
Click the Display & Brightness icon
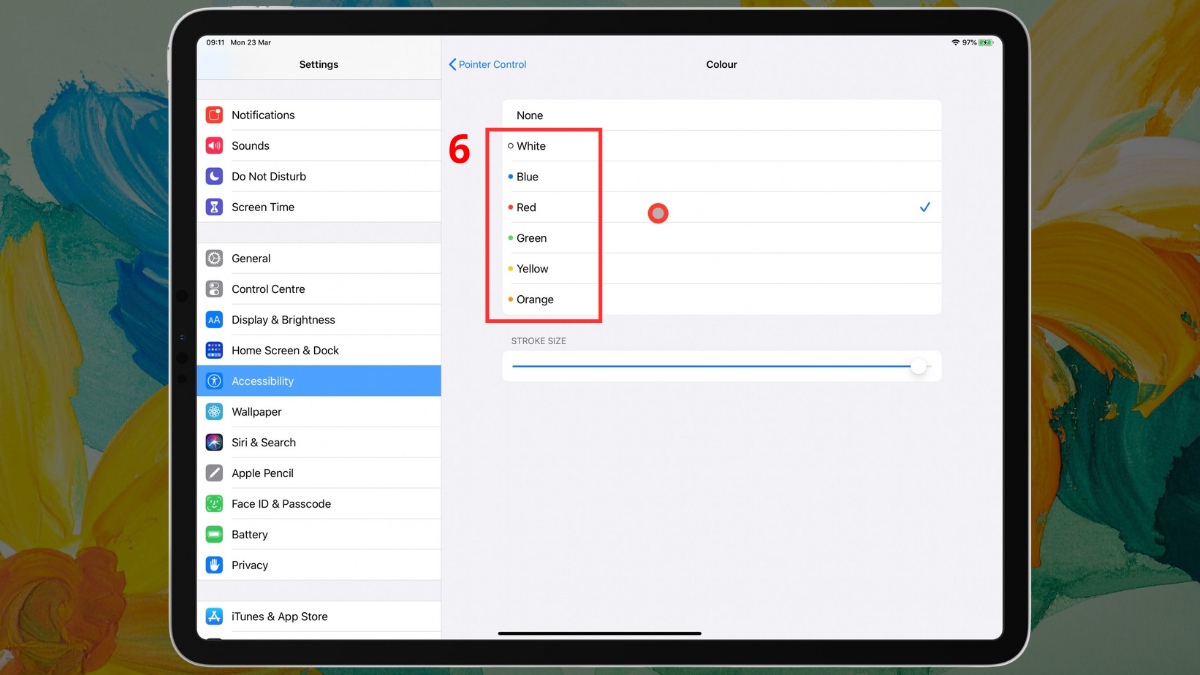coord(213,319)
